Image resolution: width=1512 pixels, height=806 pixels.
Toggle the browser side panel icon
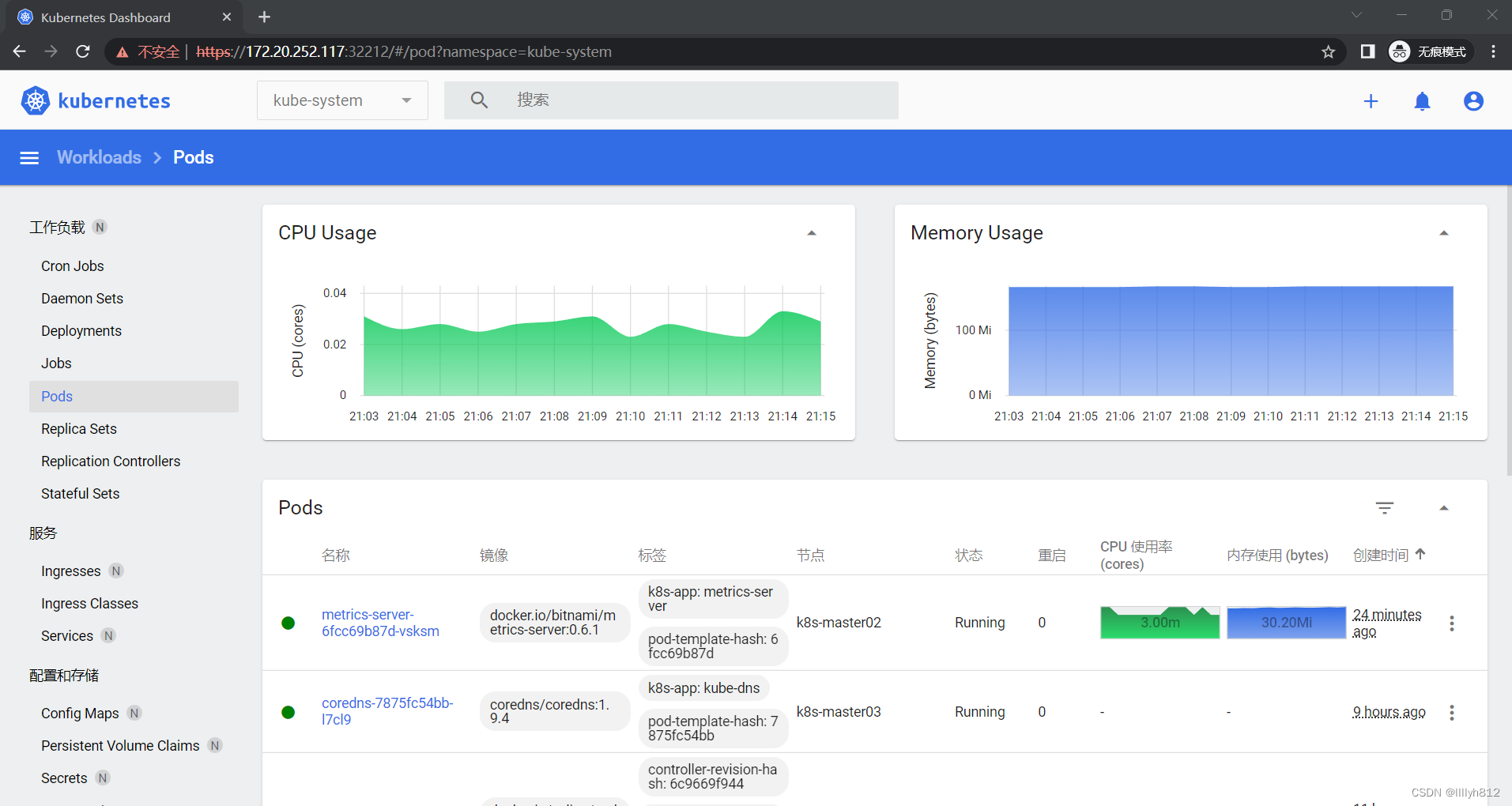[x=1367, y=52]
